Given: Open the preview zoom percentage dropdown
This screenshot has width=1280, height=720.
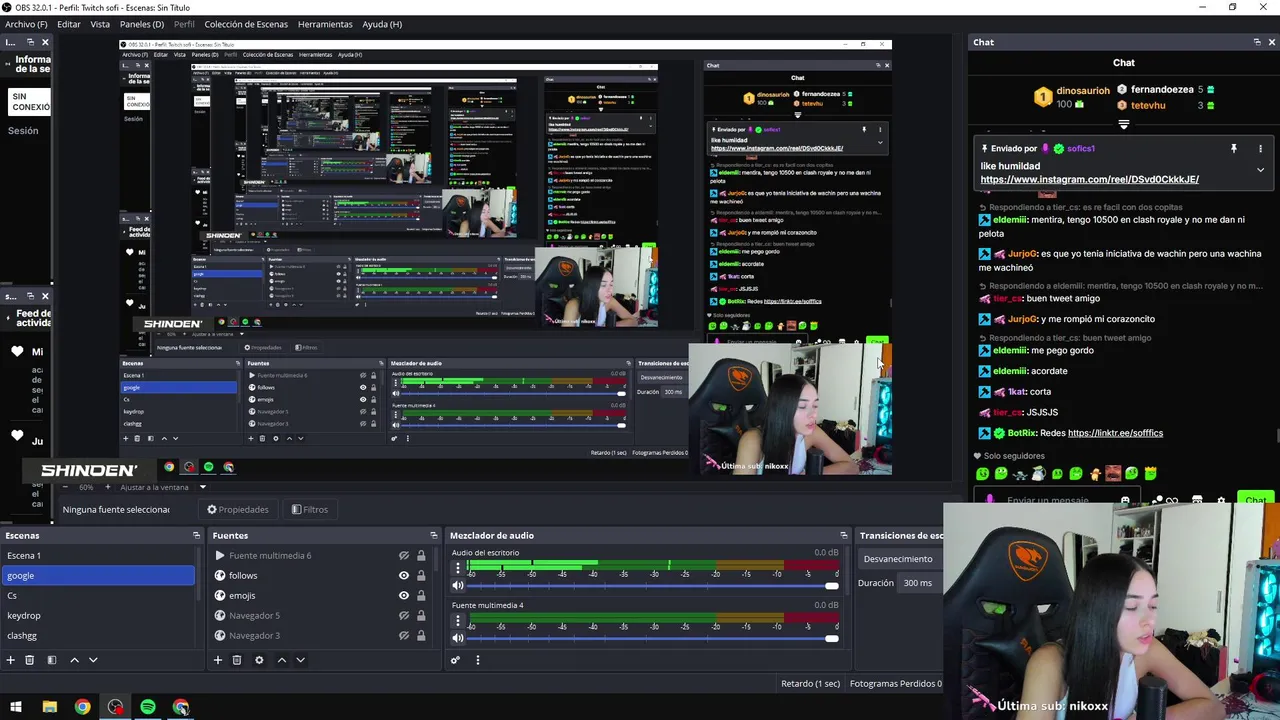Looking at the screenshot, I should click(x=87, y=487).
